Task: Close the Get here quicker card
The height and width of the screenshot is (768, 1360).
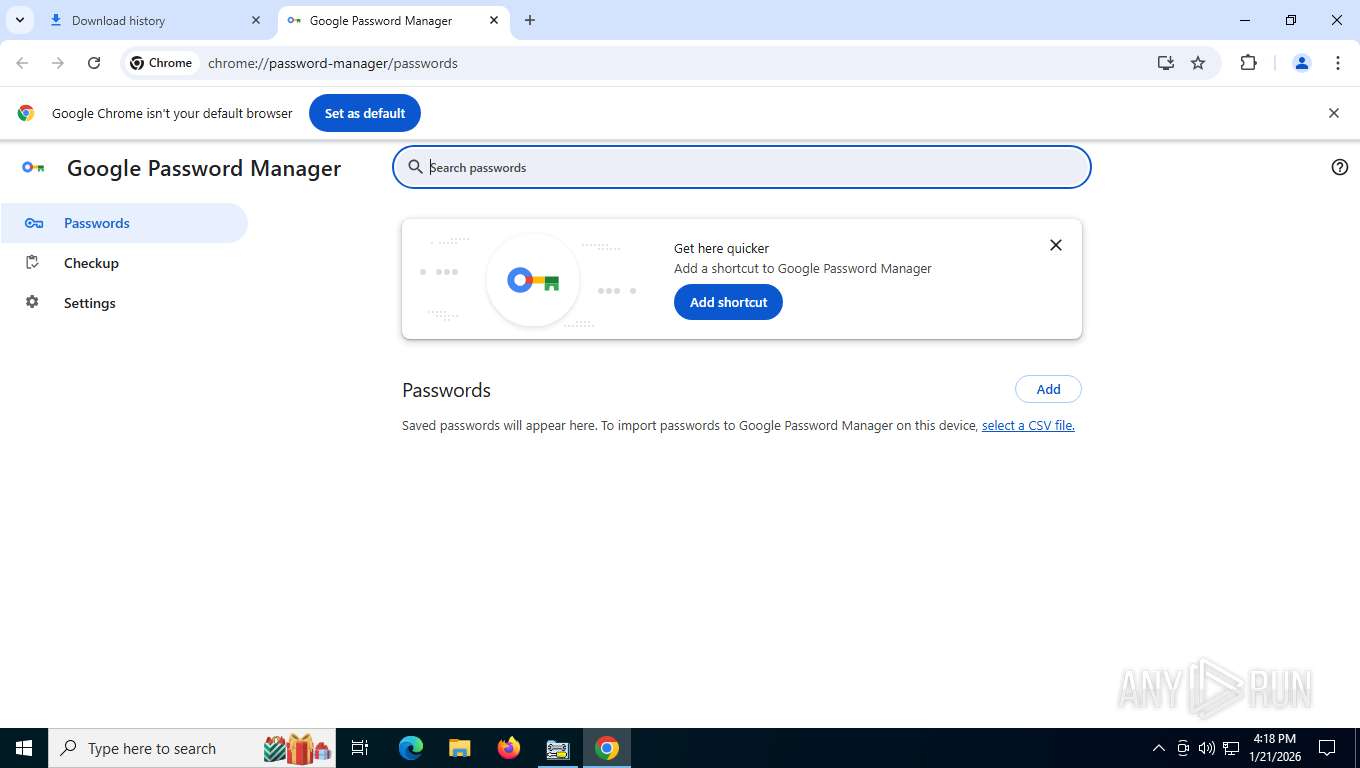Action: tap(1055, 245)
